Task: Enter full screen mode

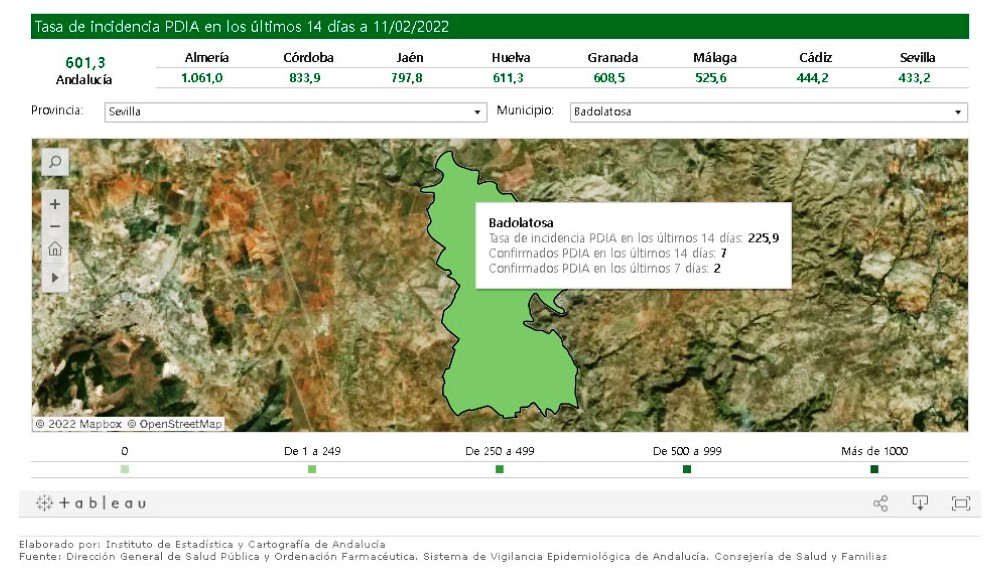Action: click(960, 503)
